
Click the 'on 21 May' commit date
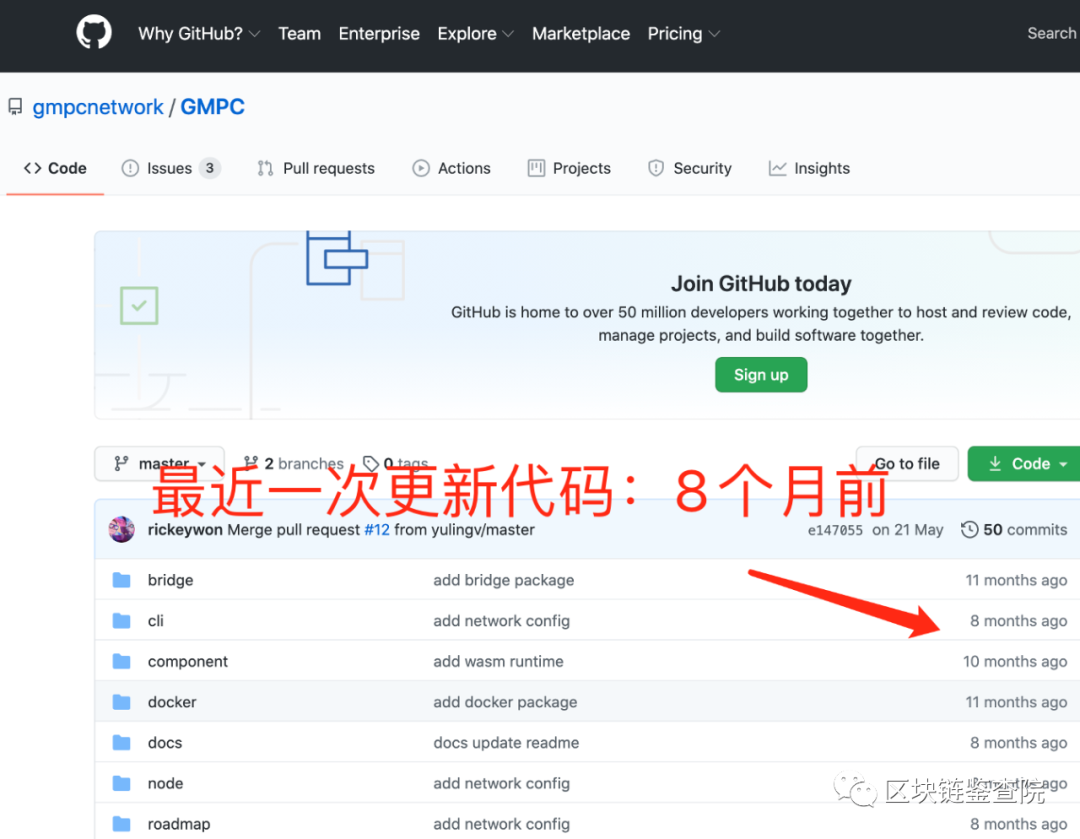(908, 530)
